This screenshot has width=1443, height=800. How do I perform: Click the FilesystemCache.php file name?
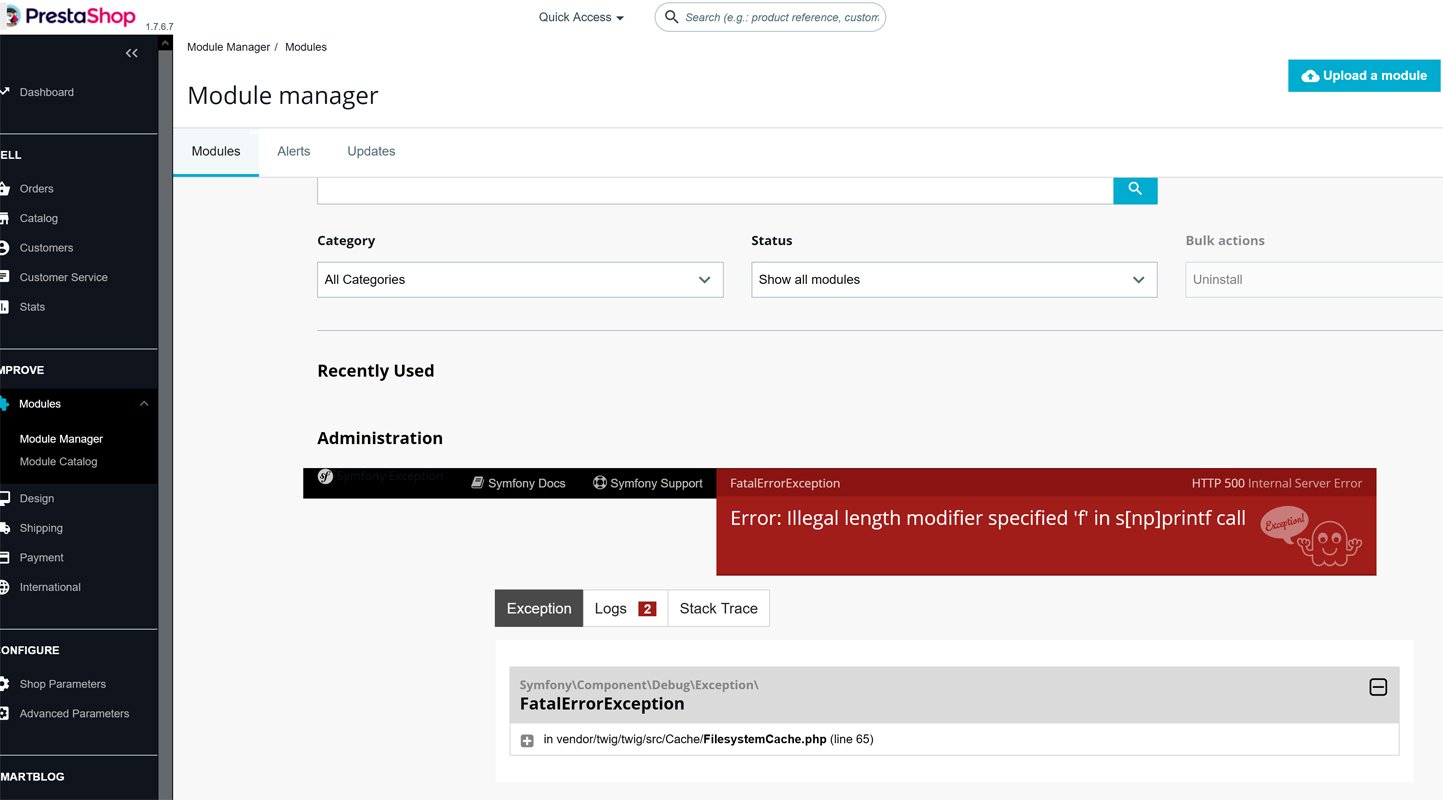pyautogui.click(x=765, y=740)
